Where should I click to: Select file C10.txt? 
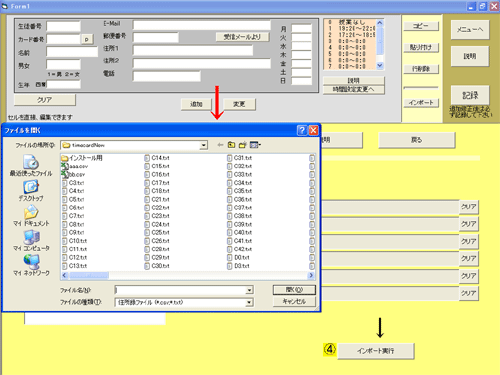tap(75, 241)
